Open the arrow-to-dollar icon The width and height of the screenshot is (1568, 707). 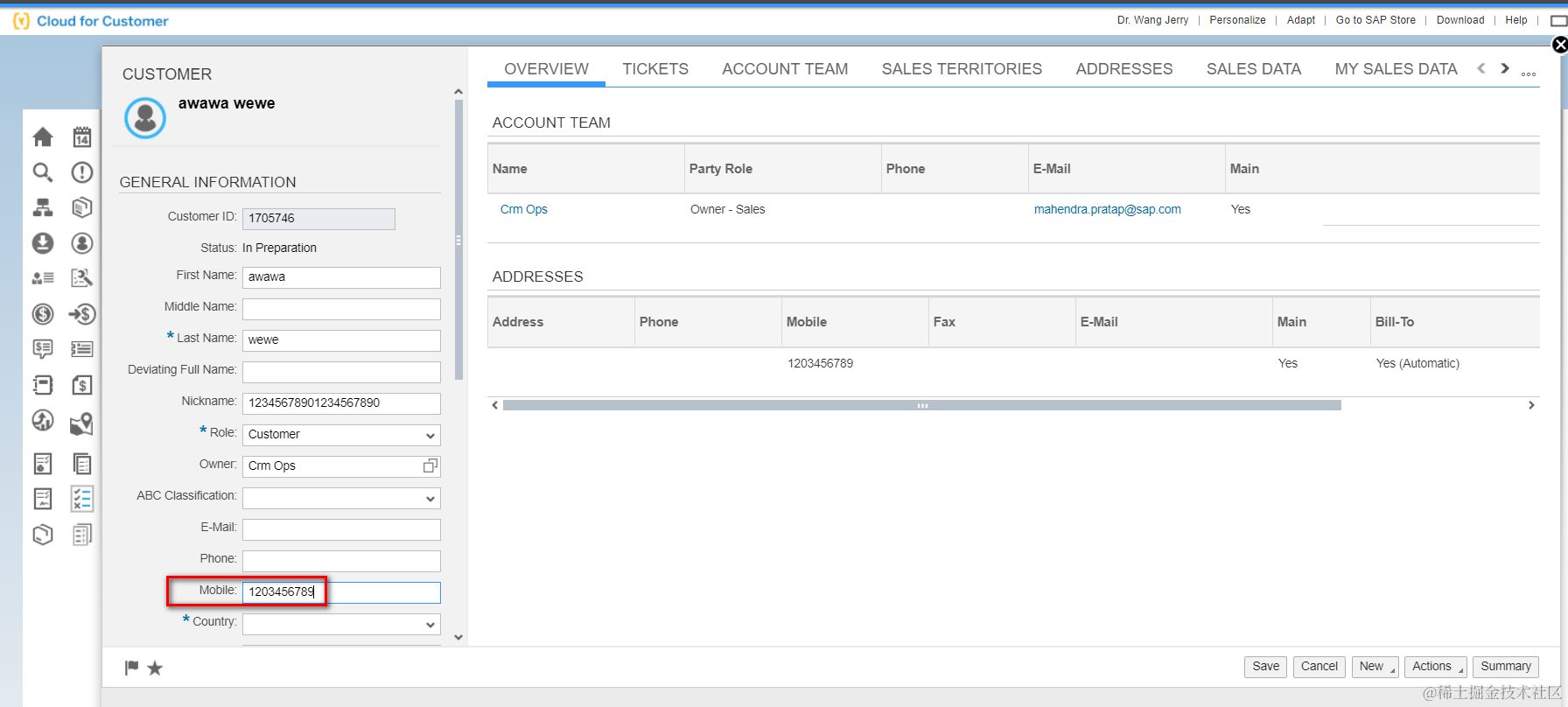point(82,313)
